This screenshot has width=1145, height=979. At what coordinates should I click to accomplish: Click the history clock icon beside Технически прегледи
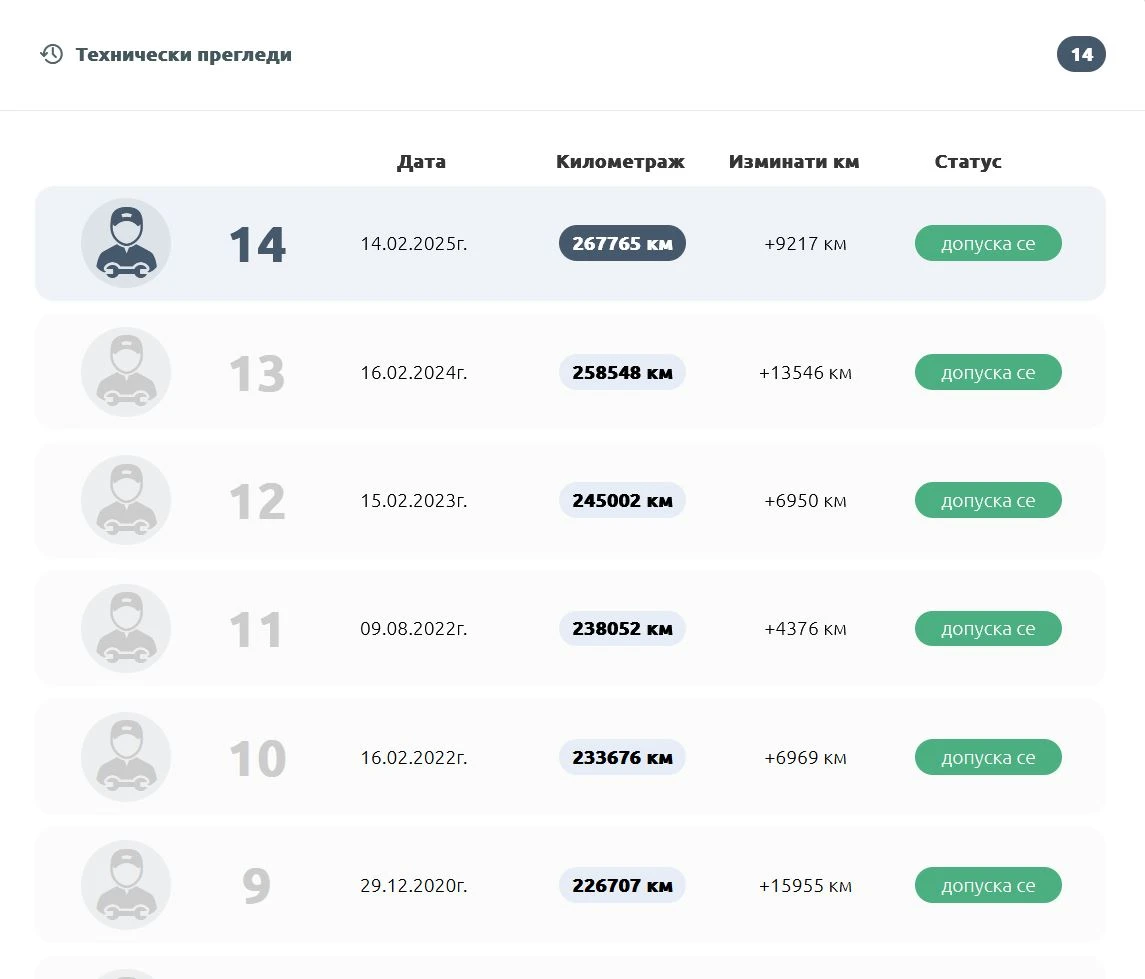coord(51,54)
